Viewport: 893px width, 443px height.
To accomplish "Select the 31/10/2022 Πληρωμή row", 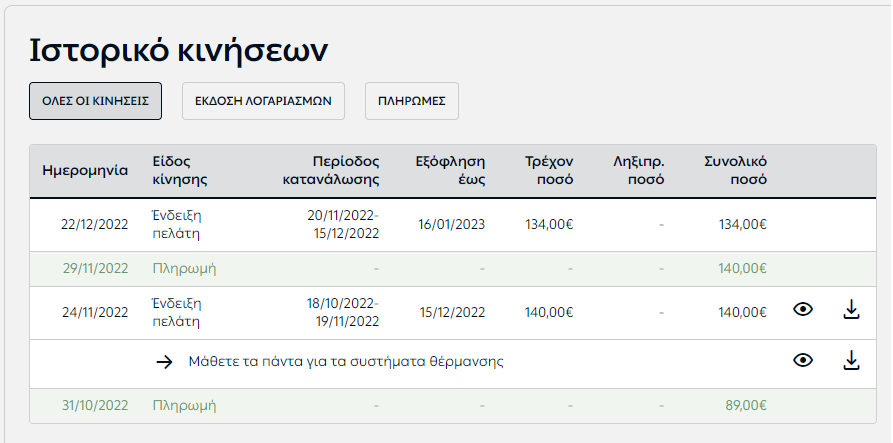I will point(453,406).
